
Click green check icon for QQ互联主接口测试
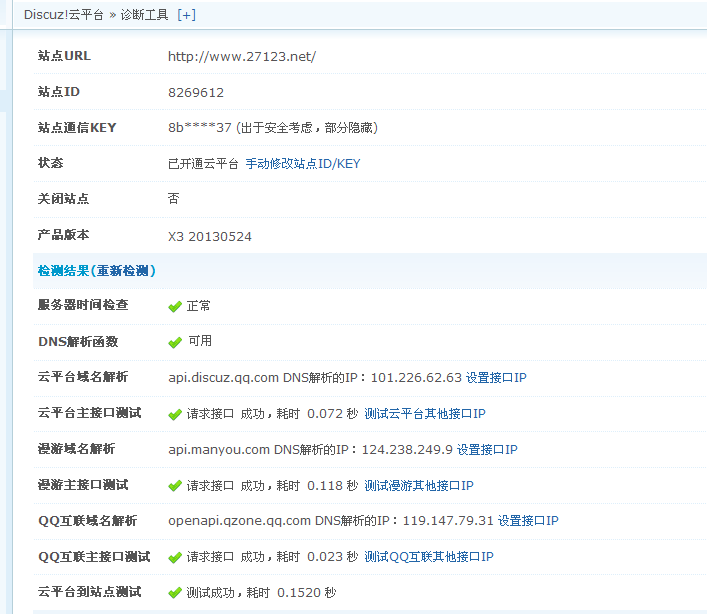tap(175, 558)
